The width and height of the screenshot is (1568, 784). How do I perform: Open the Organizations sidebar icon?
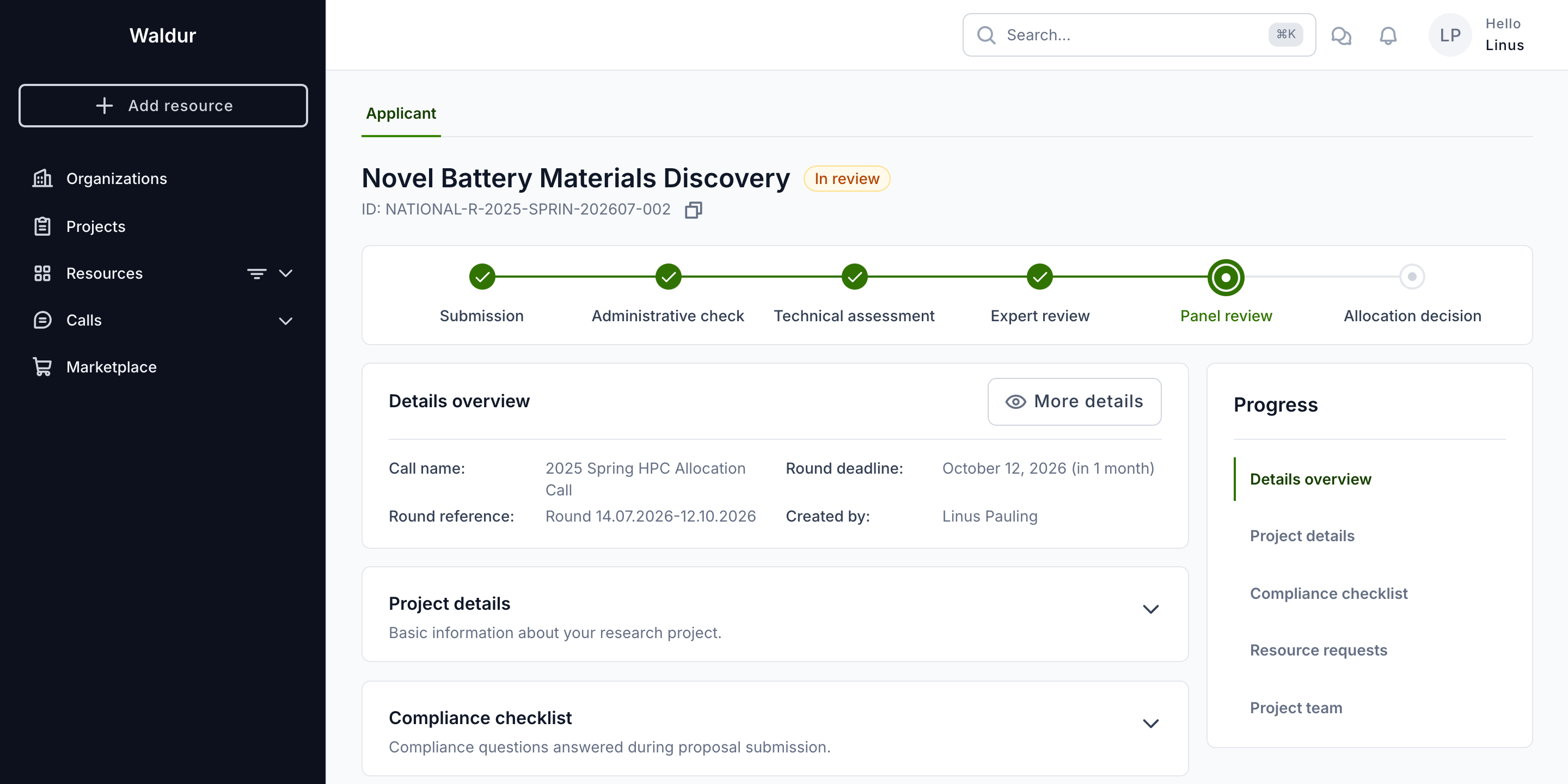tap(42, 179)
